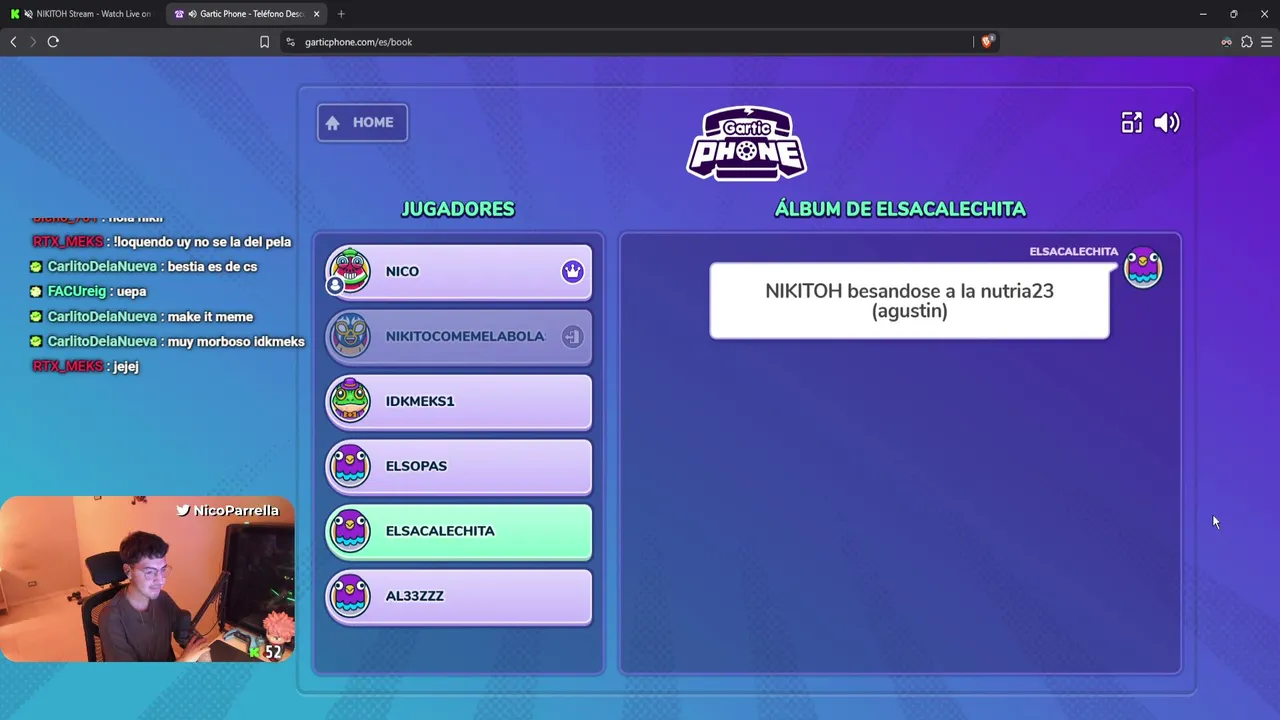Click the NicoParrella Twitter handle overlay
Viewport: 1280px width, 720px height.
click(x=228, y=511)
